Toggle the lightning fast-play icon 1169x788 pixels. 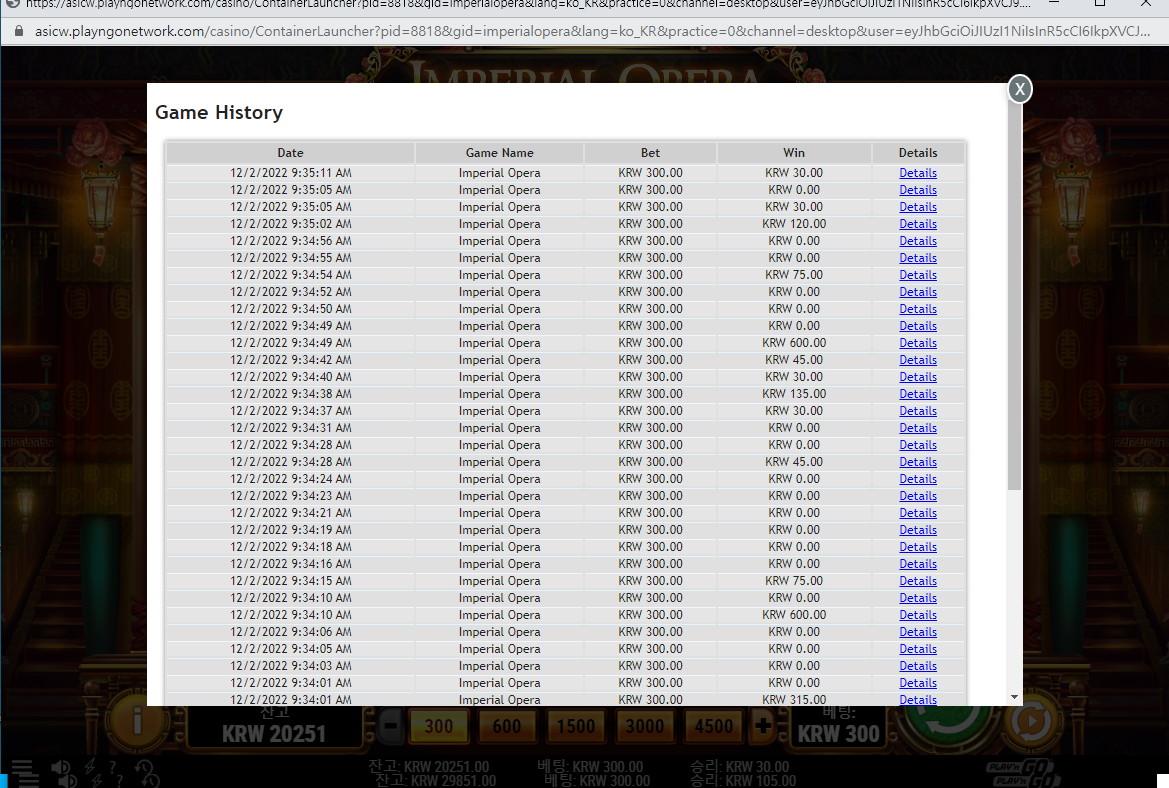click(x=90, y=766)
